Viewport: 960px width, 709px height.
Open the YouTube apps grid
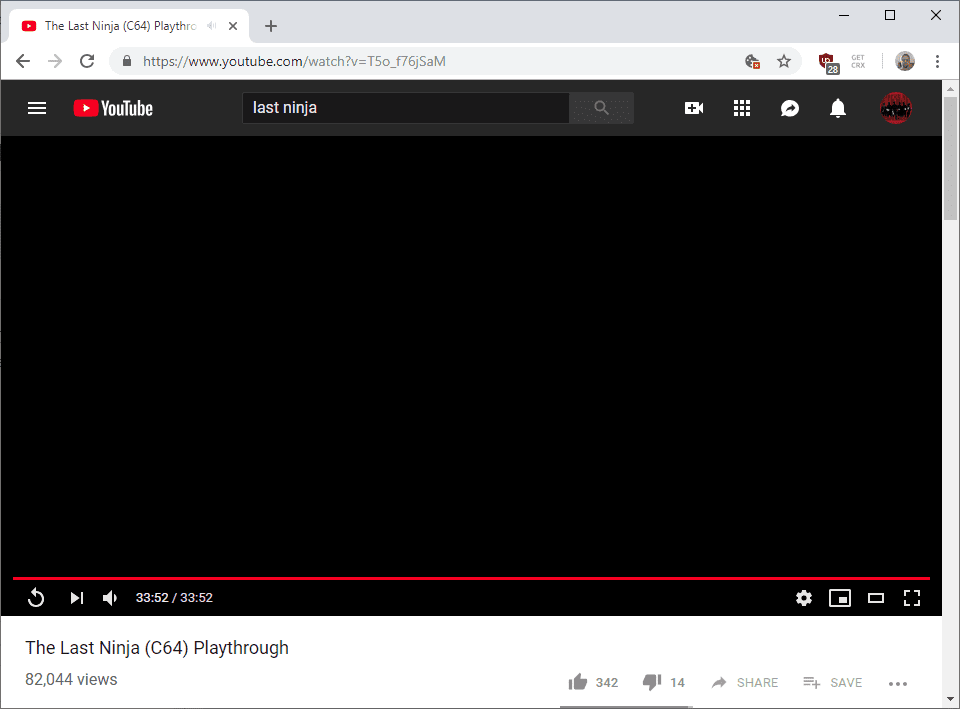point(742,108)
